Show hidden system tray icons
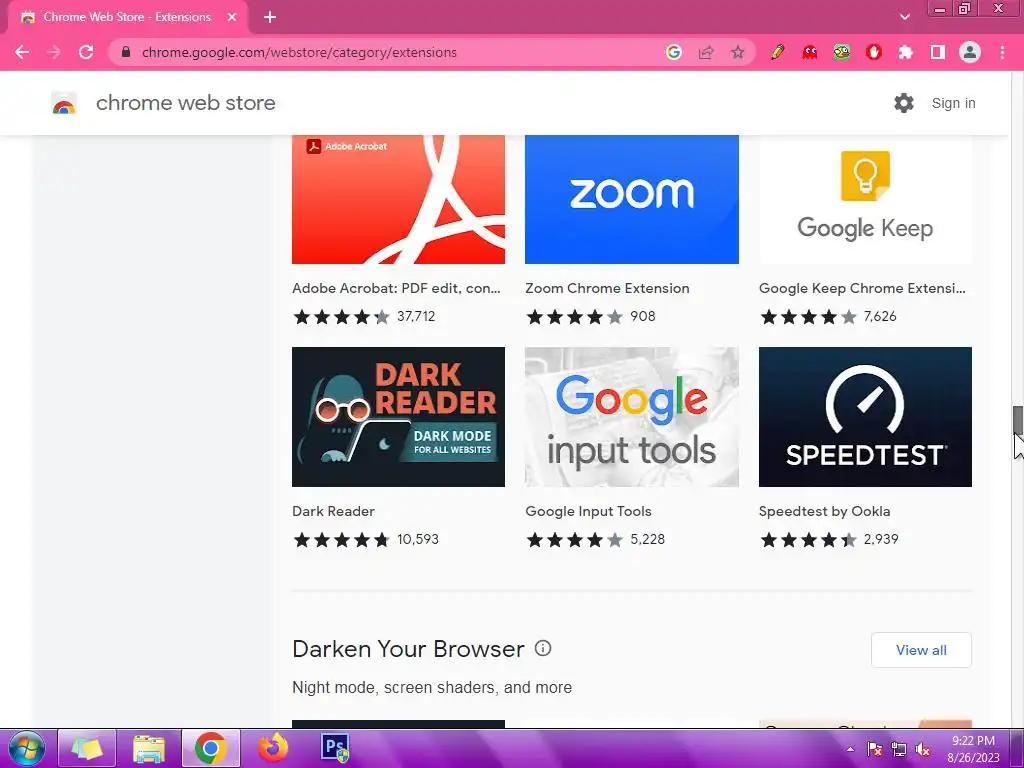This screenshot has width=1024, height=768. tap(850, 749)
